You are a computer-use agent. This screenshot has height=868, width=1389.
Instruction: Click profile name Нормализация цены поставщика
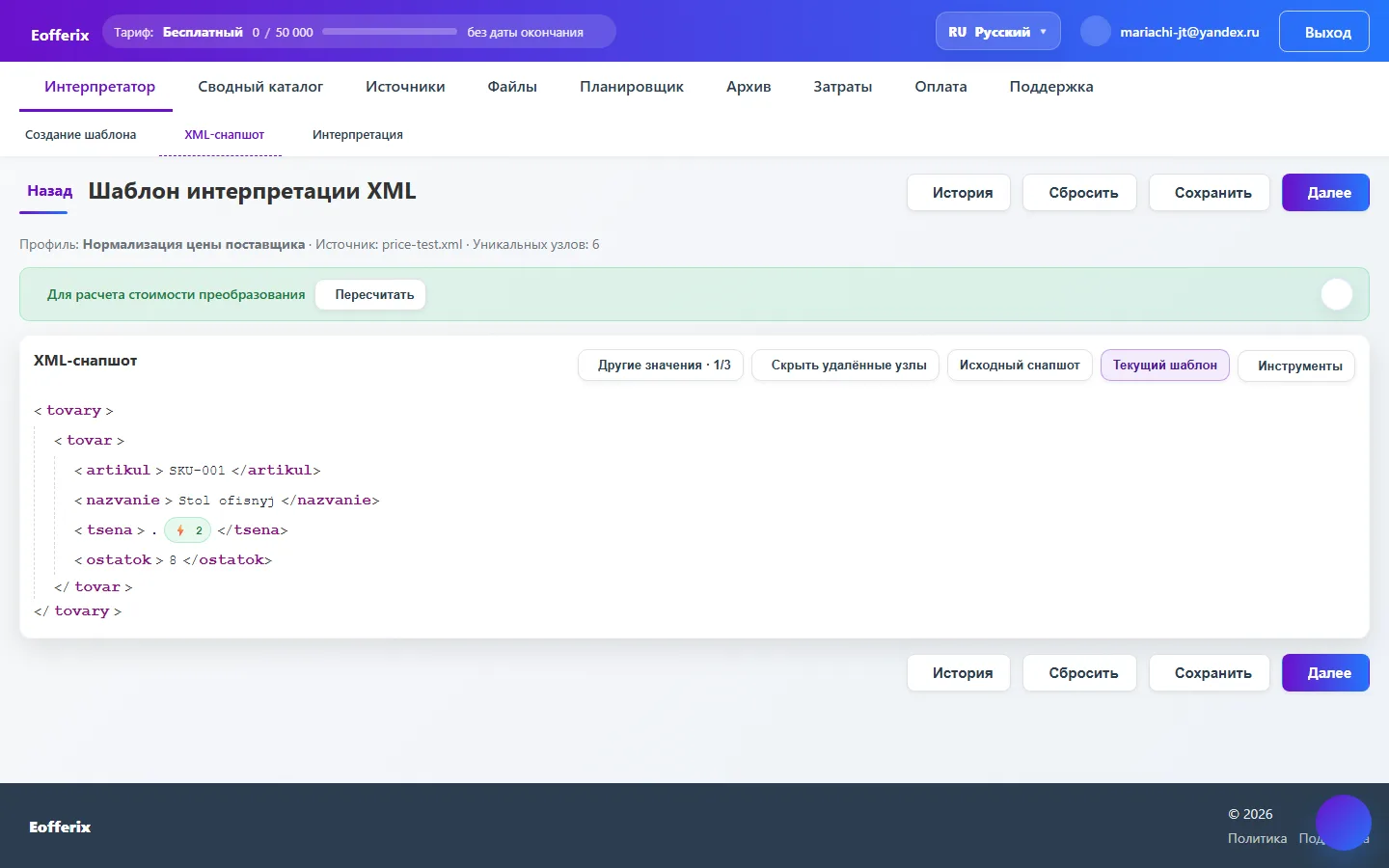[x=194, y=244]
